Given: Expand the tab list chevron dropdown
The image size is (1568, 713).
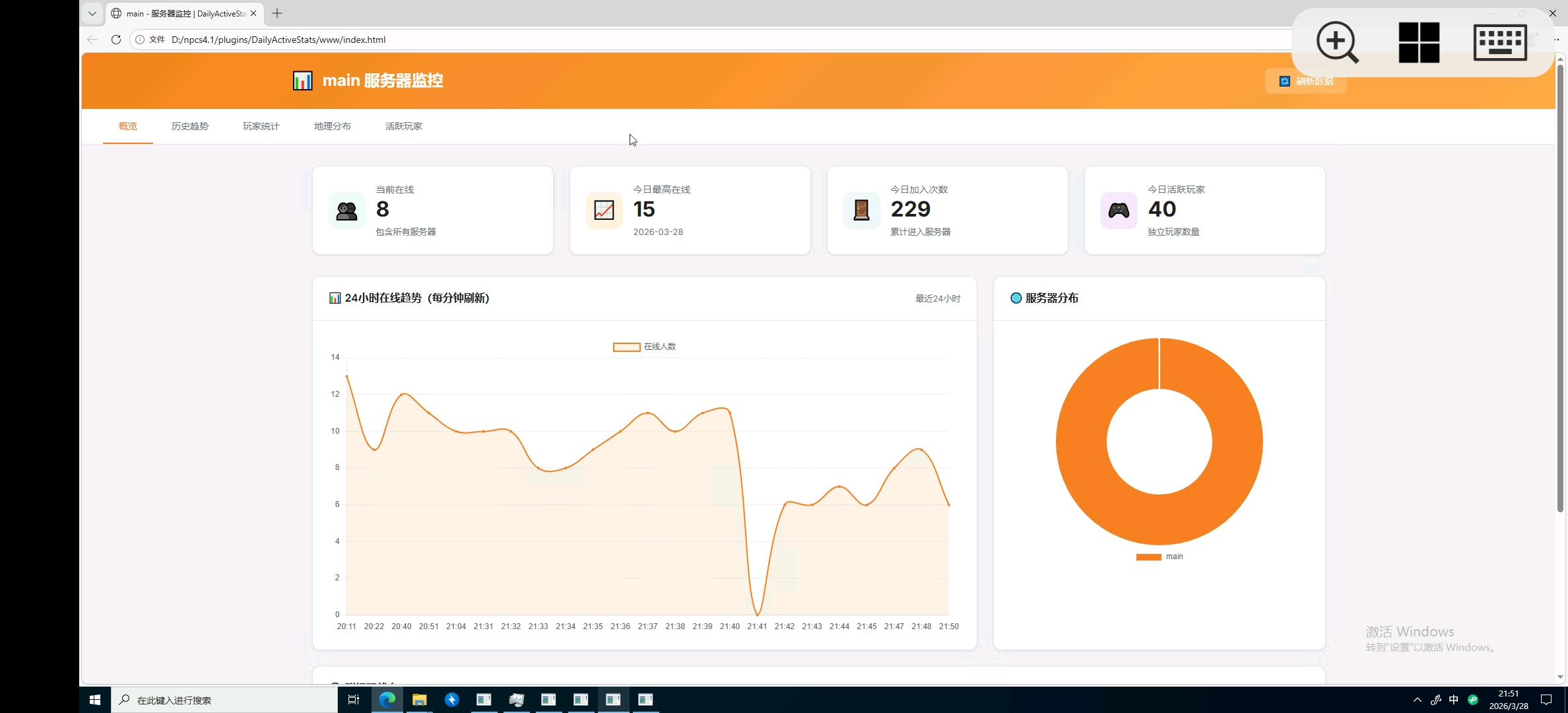Looking at the screenshot, I should (x=92, y=13).
